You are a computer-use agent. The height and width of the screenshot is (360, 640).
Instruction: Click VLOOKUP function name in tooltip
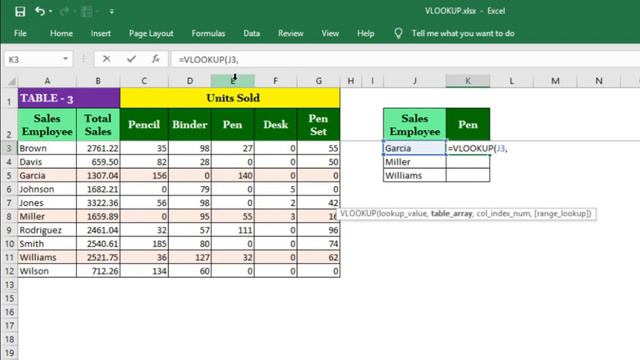click(x=358, y=213)
